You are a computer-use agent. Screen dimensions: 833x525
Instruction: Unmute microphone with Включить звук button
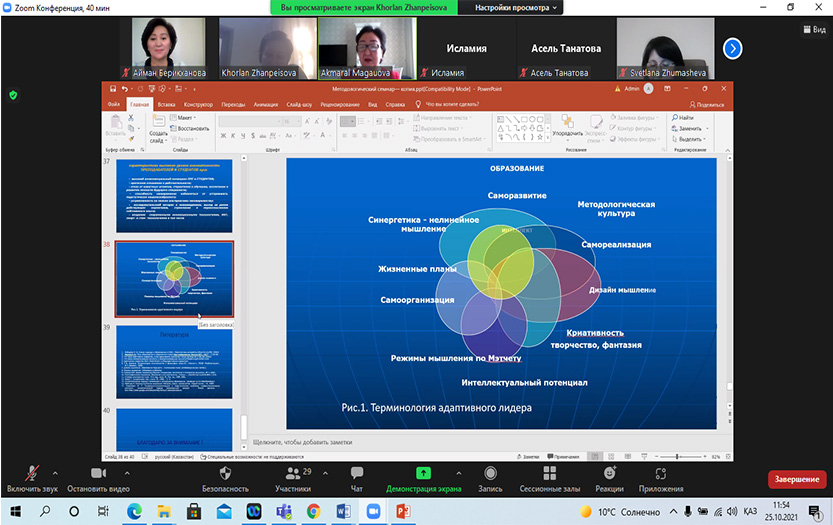(29, 473)
